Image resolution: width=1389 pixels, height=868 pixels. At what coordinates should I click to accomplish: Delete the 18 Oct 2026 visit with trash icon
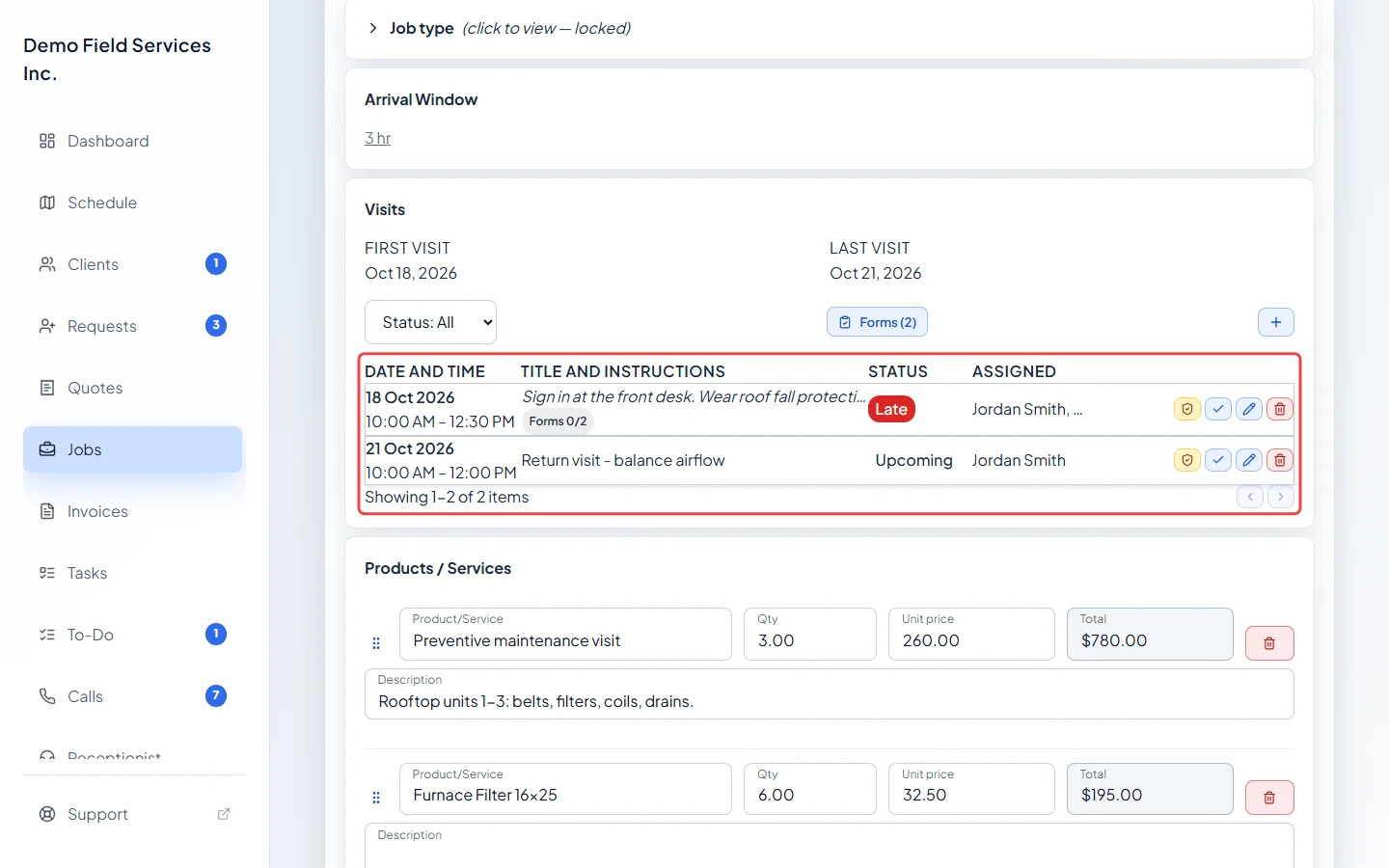pos(1280,409)
